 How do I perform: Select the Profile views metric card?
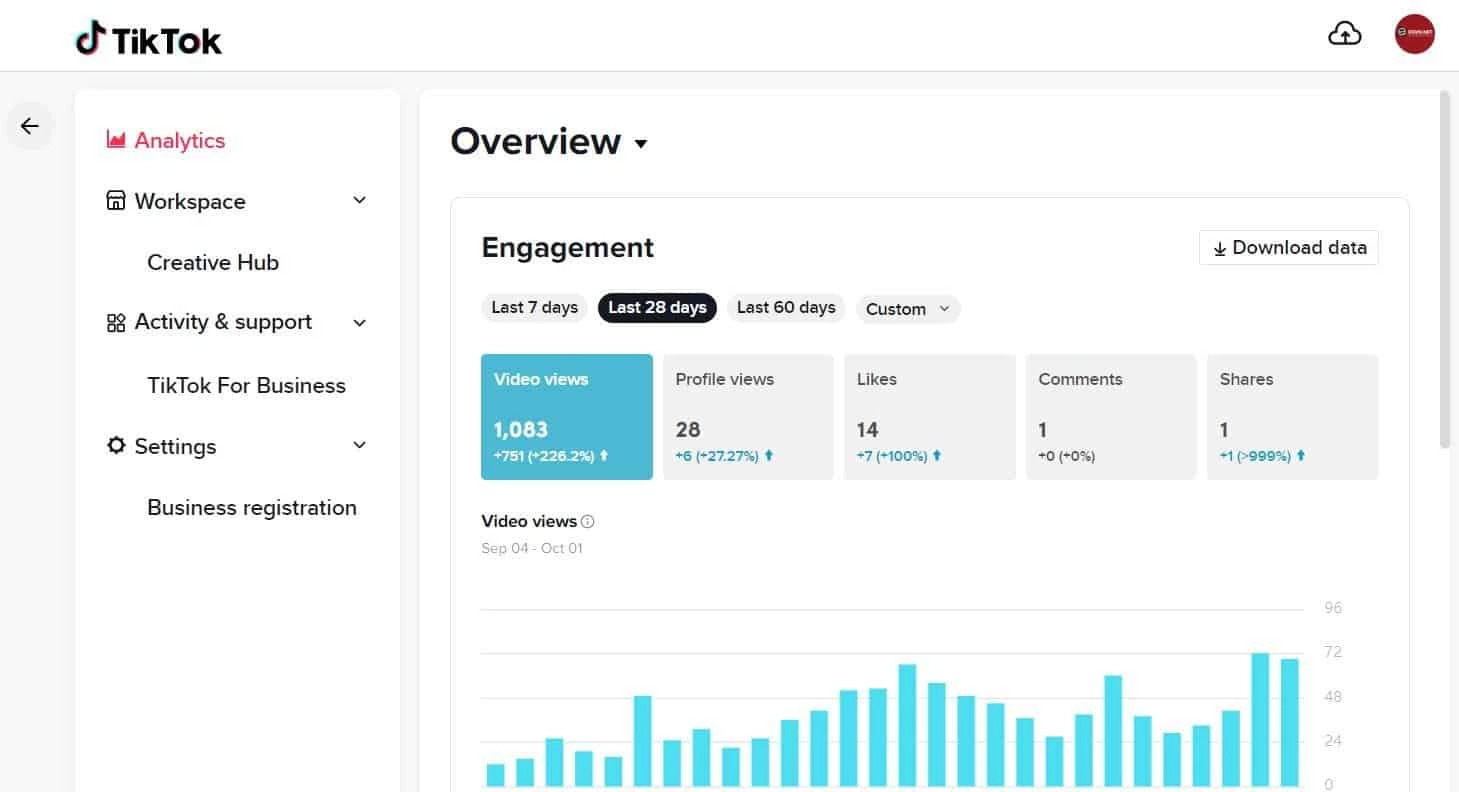(747, 416)
